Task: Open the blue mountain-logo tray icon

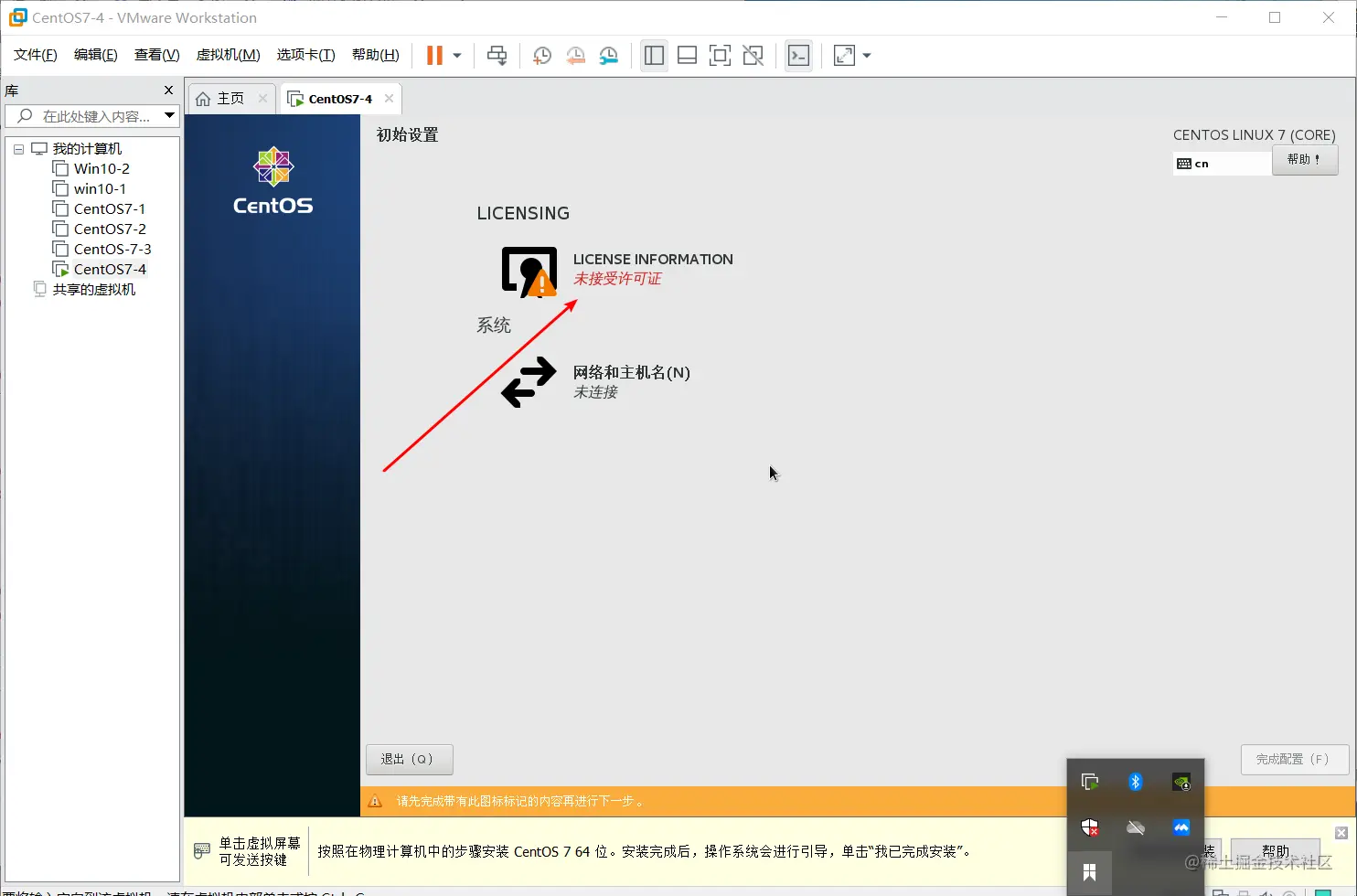Action: (x=1181, y=827)
